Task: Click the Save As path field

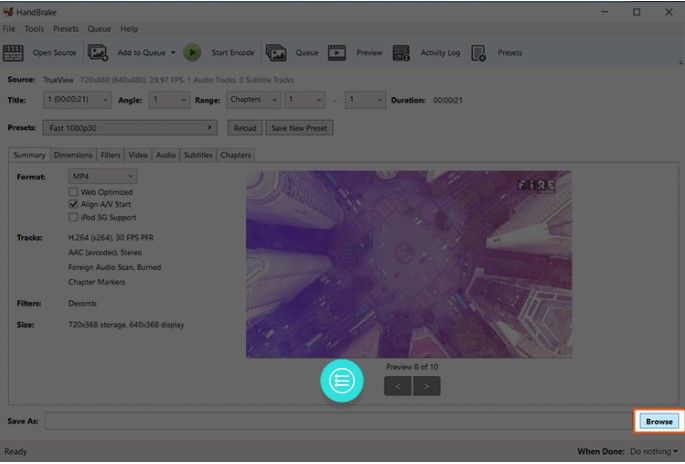Action: pos(338,422)
